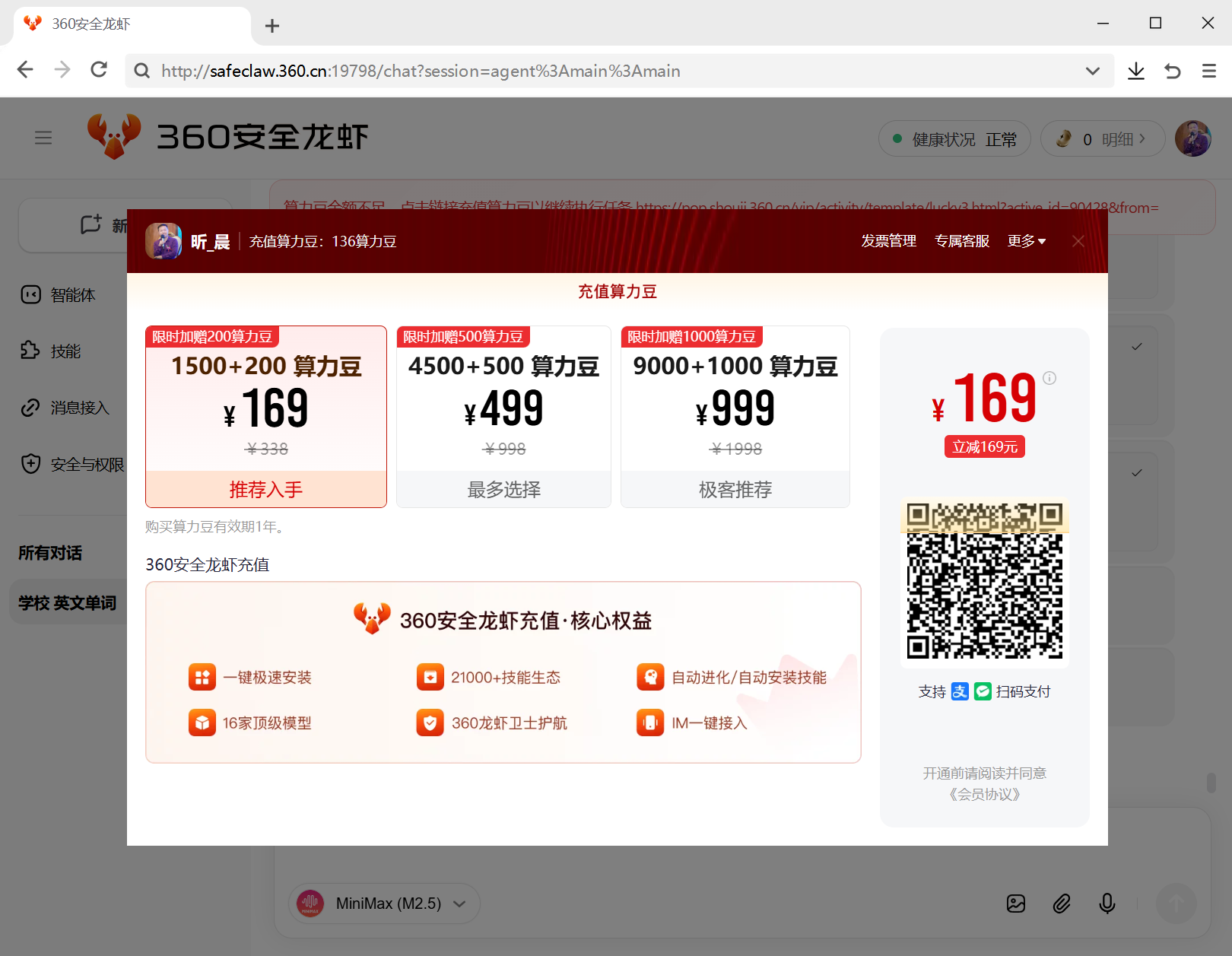Click the browser forward arrow
The image size is (1232, 956).
(x=62, y=70)
